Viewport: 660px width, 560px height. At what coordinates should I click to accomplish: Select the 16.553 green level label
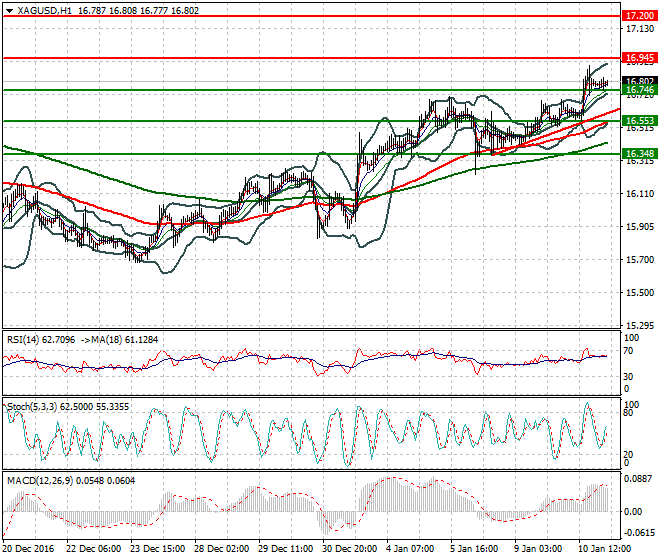pyautogui.click(x=640, y=121)
